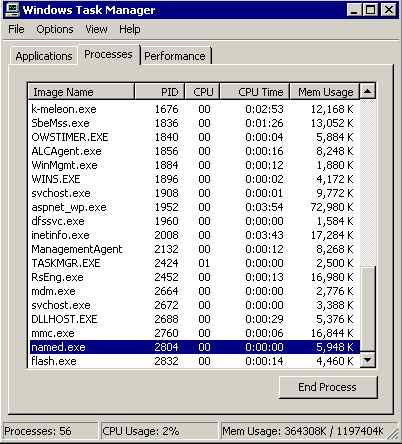Screen dimensions: 402x444
Task: Select svchost.exe with PID 1908
Action: click(x=194, y=193)
